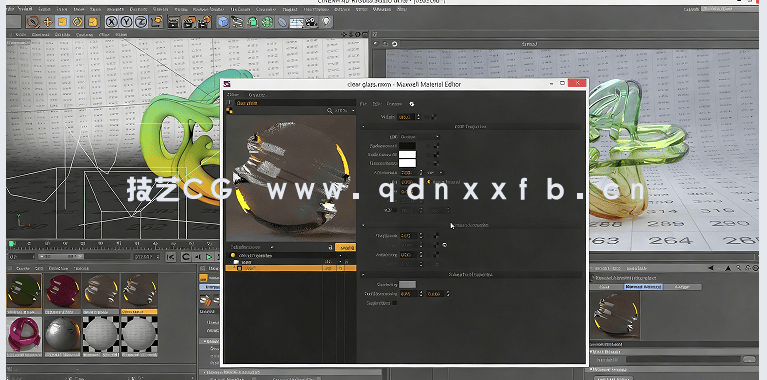Step to previous frame in timeline

tap(197, 256)
